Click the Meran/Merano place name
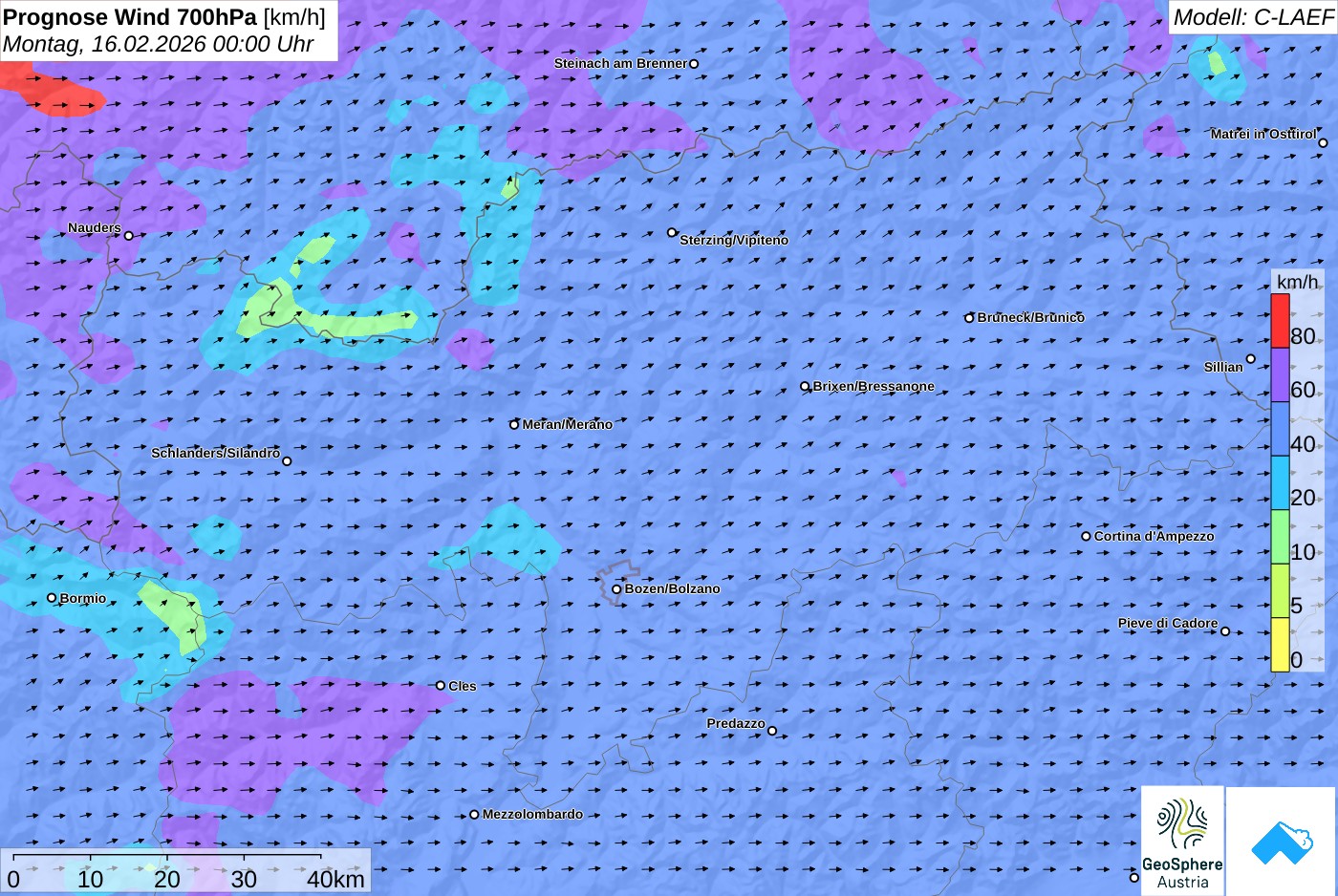Screen dimensions: 1338x896 [x=567, y=424]
